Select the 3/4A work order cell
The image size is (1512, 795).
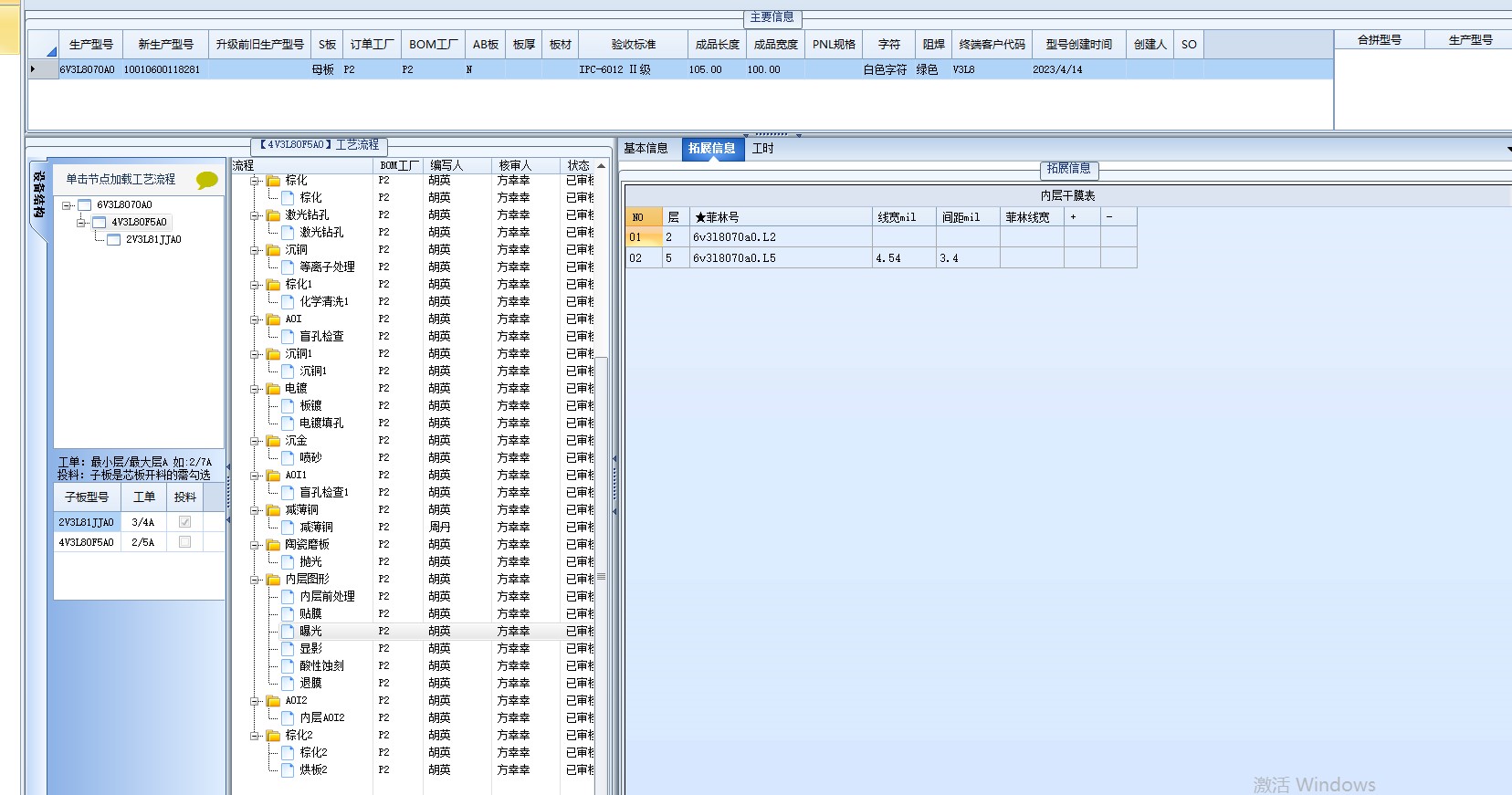[x=143, y=522]
